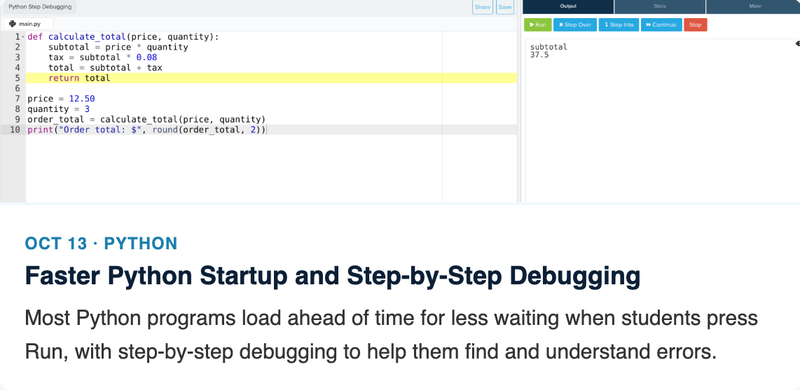Stop the program with the red Stop button

[x=695, y=25]
